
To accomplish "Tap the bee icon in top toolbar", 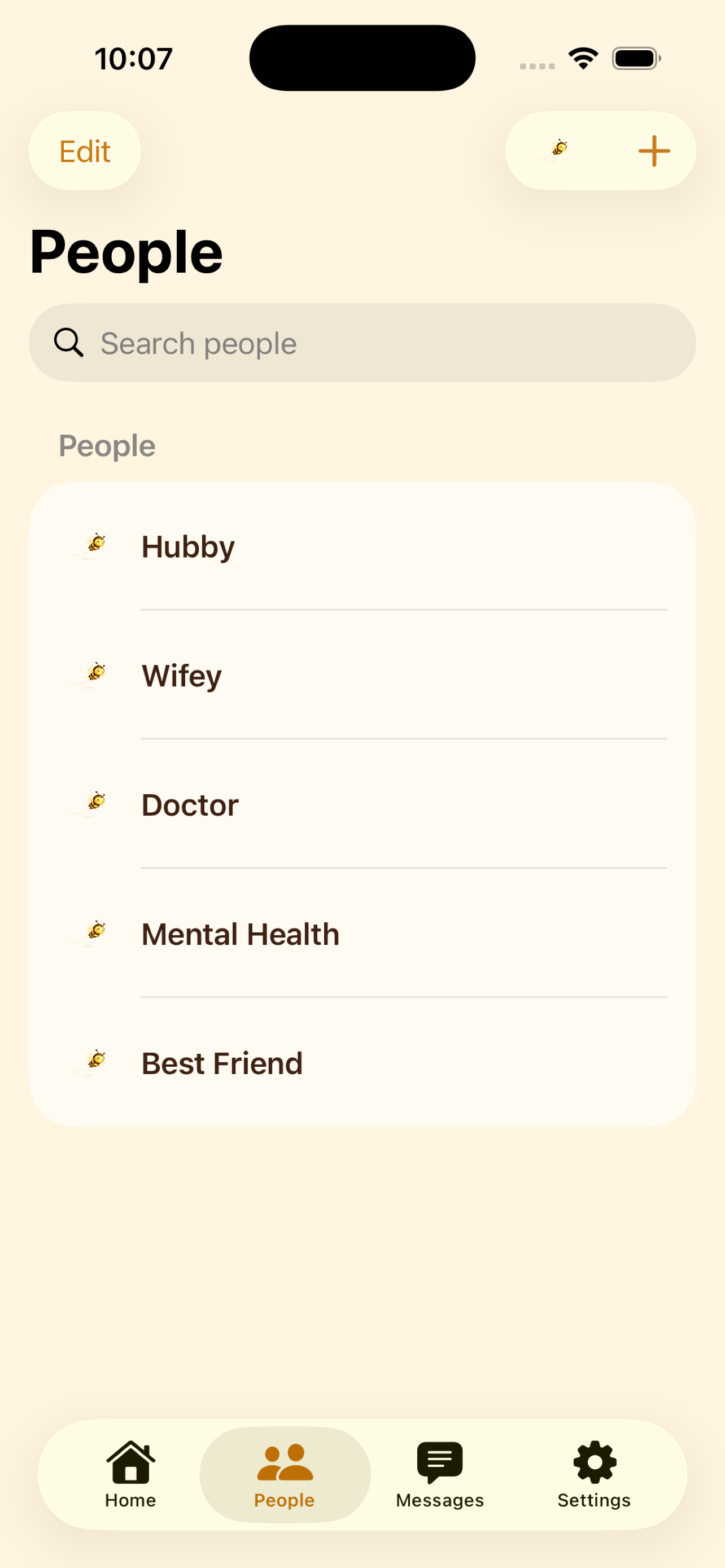I will 554,150.
